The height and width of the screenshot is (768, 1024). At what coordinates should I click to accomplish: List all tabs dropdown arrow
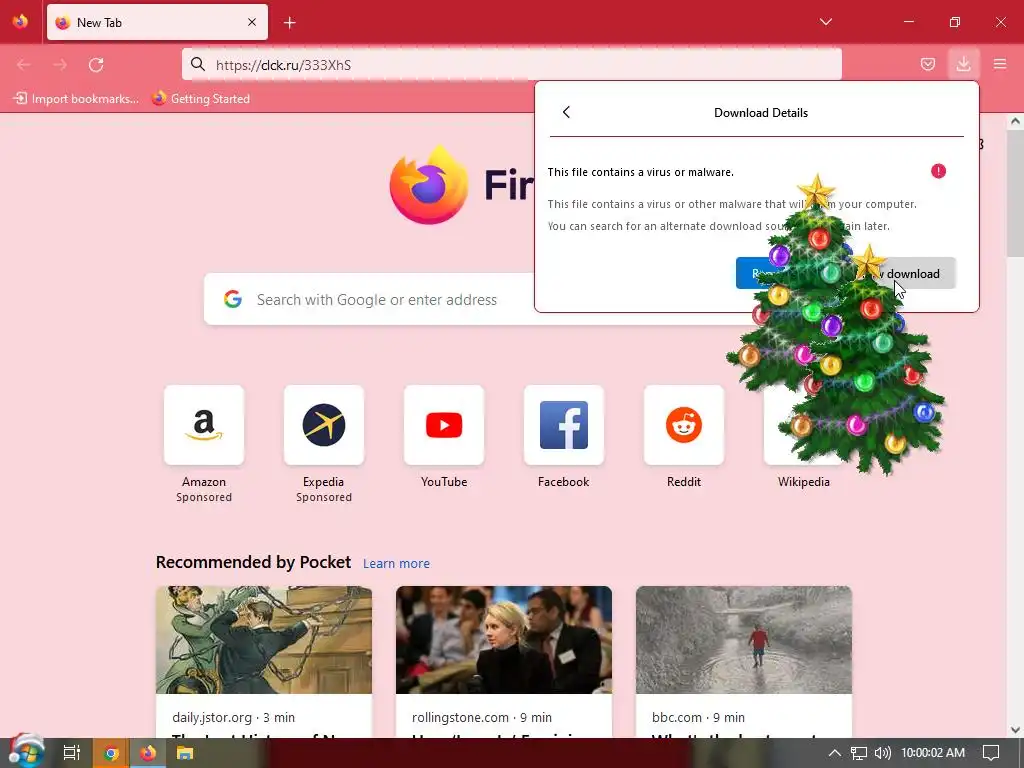[x=825, y=22]
